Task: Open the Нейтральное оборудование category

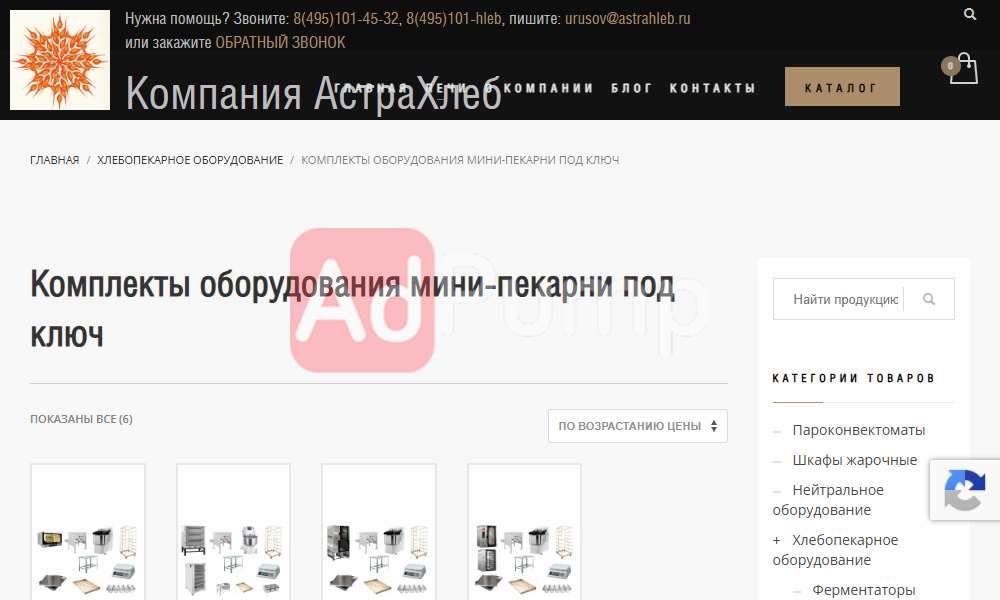Action: (828, 500)
